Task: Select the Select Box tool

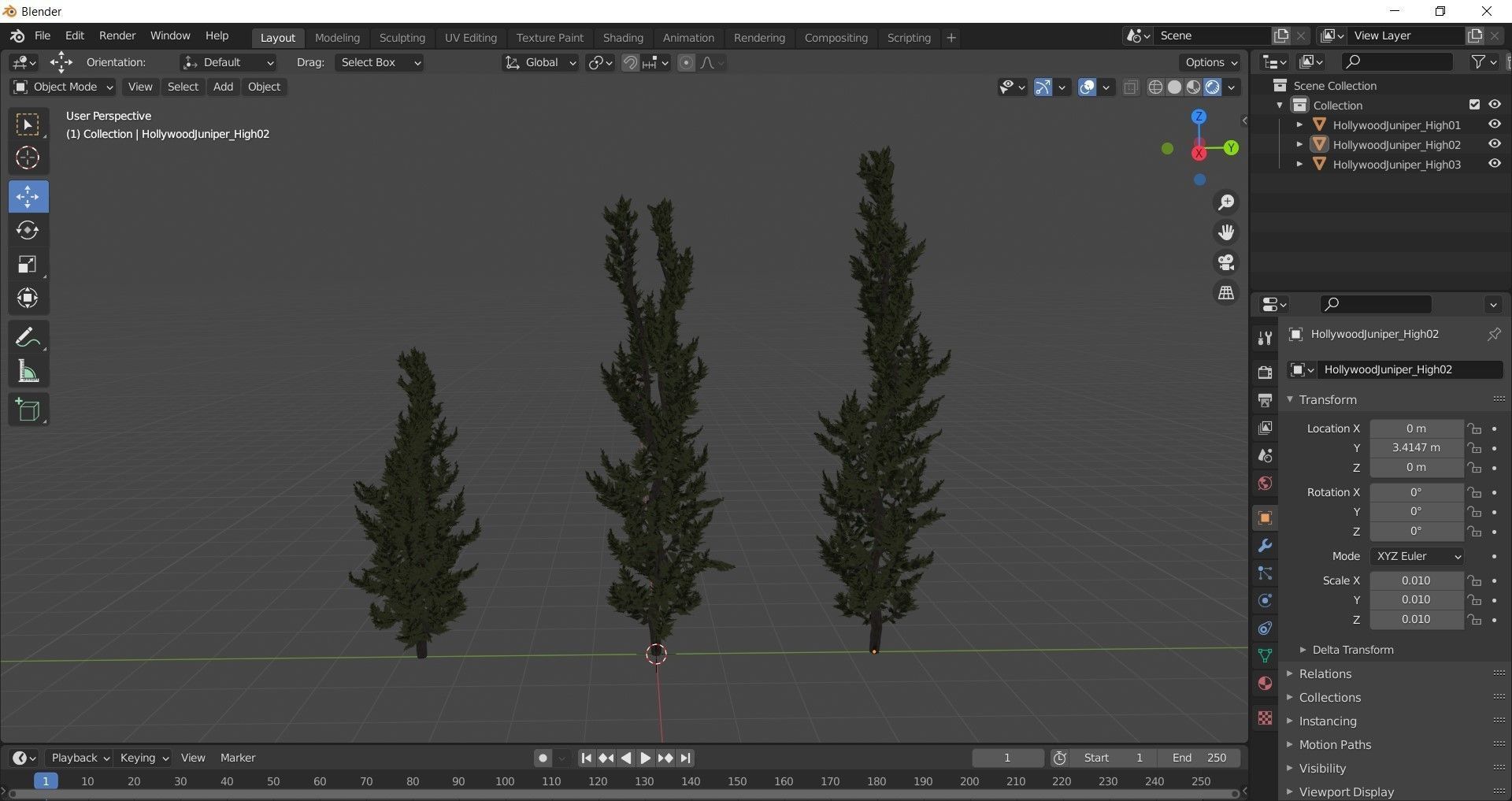Action: [x=28, y=124]
